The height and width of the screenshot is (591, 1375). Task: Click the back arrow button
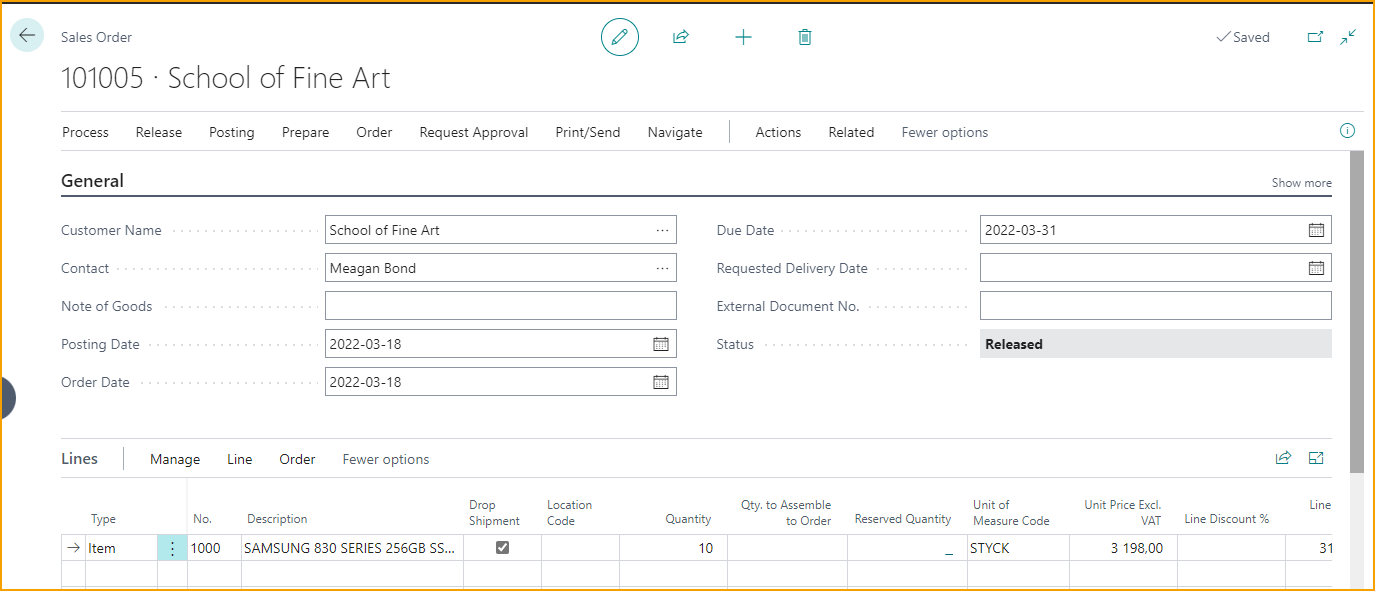click(x=27, y=36)
